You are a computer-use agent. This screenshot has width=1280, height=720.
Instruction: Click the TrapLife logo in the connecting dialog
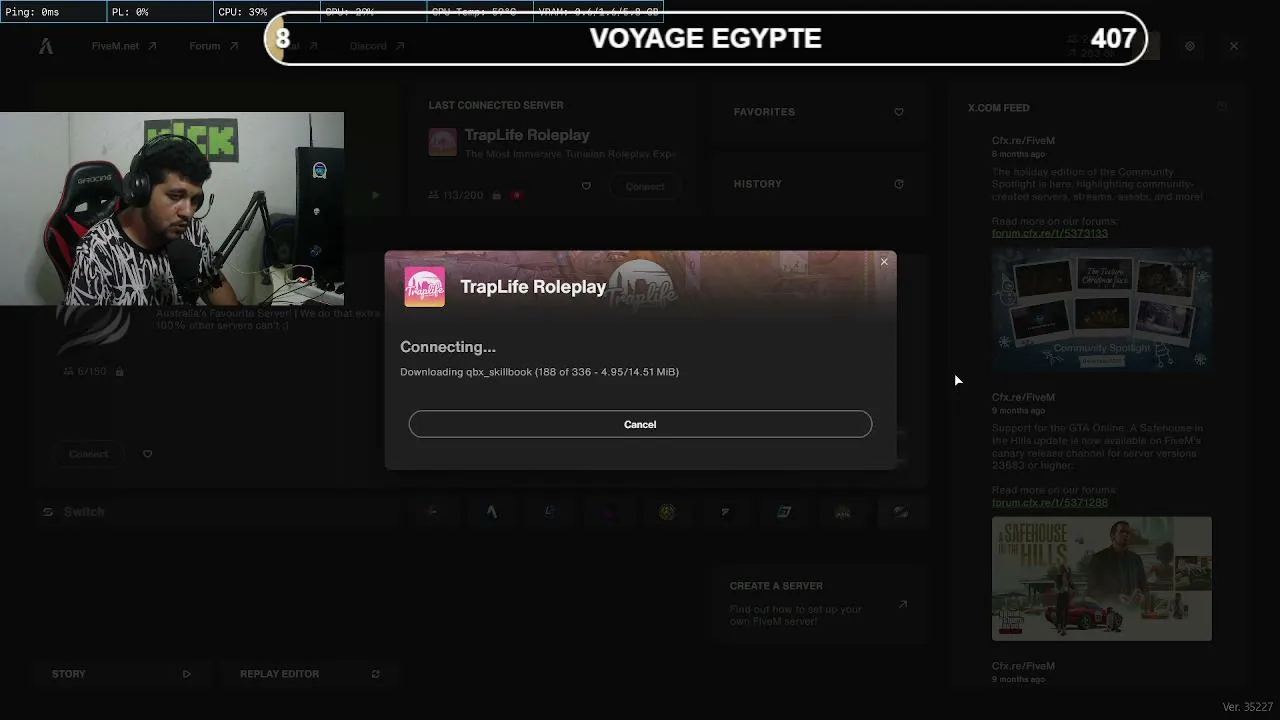pyautogui.click(x=425, y=287)
